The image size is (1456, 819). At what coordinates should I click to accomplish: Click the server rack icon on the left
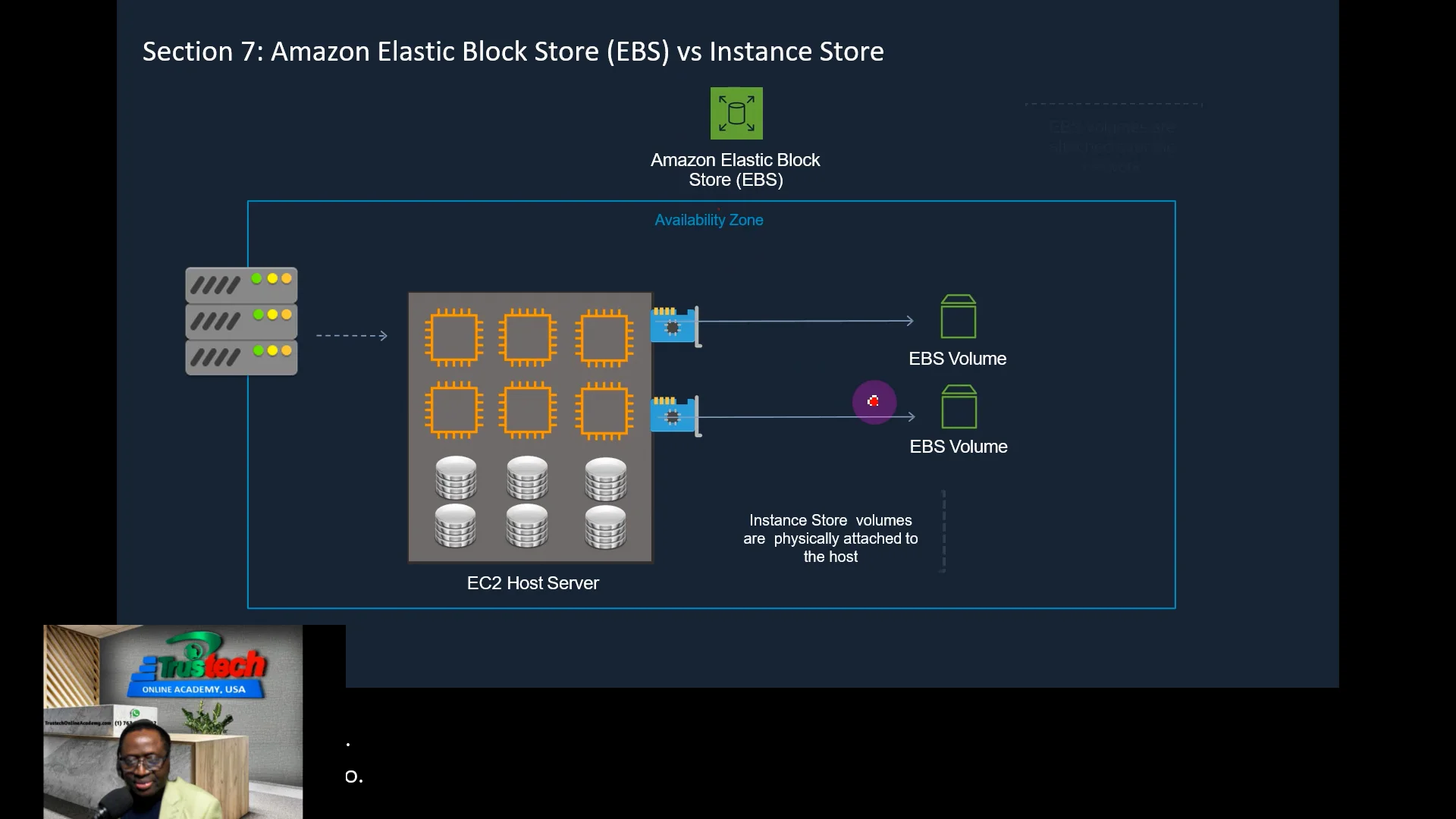[240, 321]
